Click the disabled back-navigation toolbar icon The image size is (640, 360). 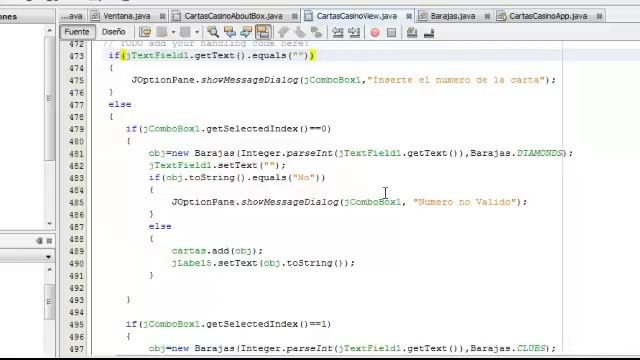162,32
